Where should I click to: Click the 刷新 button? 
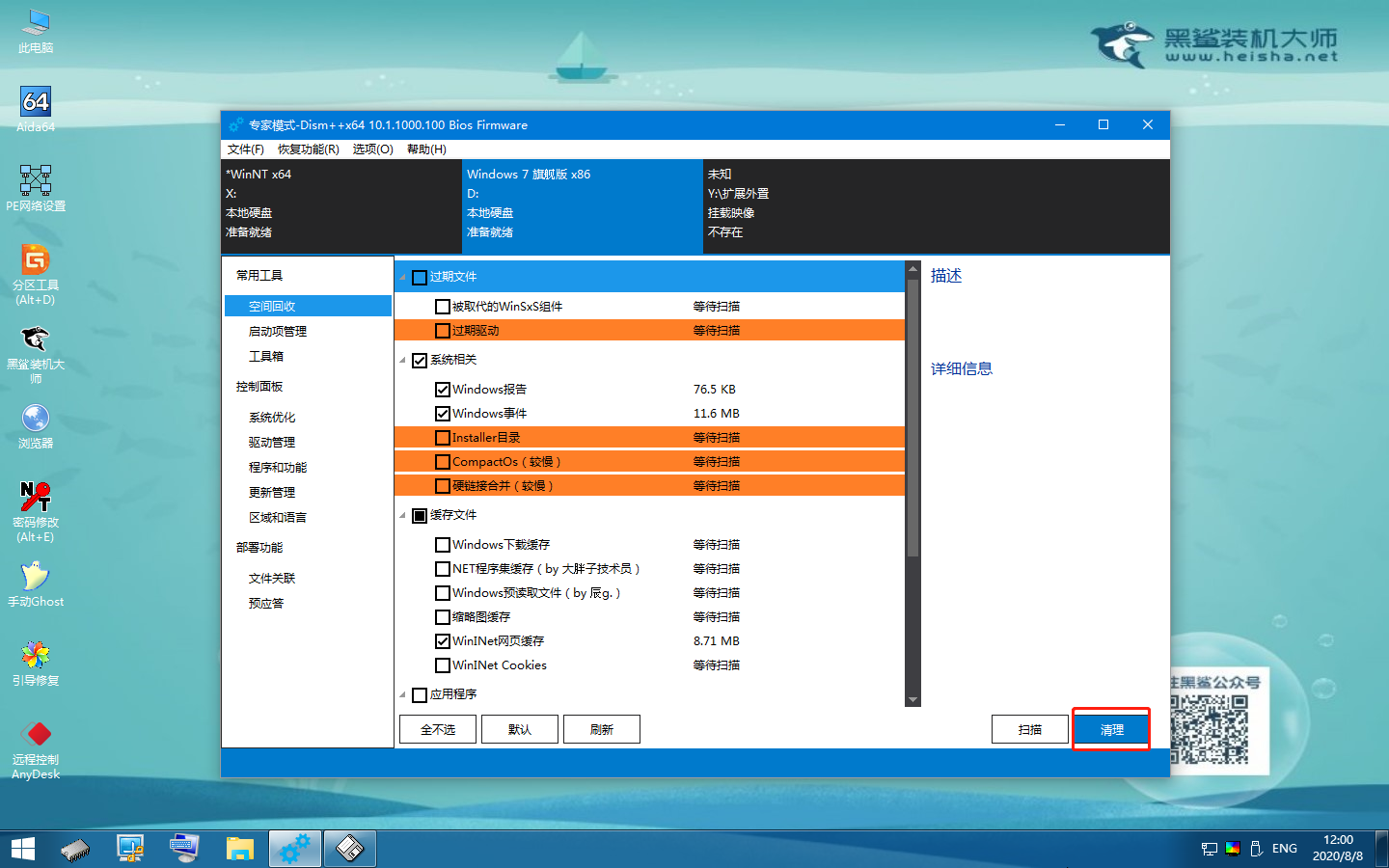coord(602,729)
